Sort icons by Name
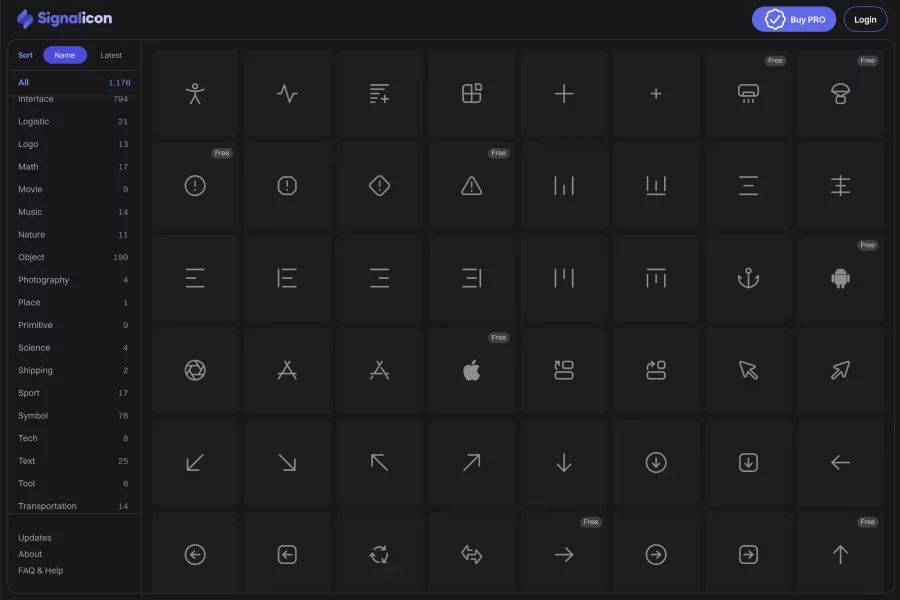The image size is (900, 600). pos(65,55)
